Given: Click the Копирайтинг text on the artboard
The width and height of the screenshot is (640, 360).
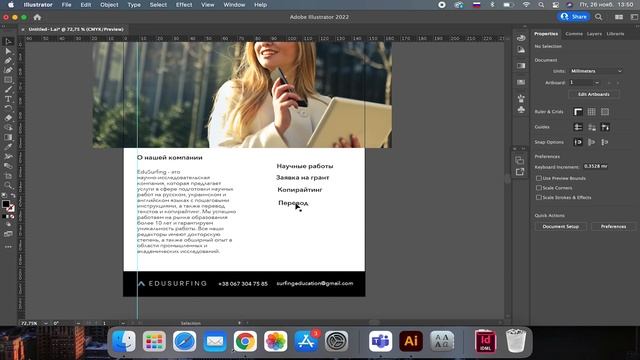Looking at the screenshot, I should pos(300,190).
